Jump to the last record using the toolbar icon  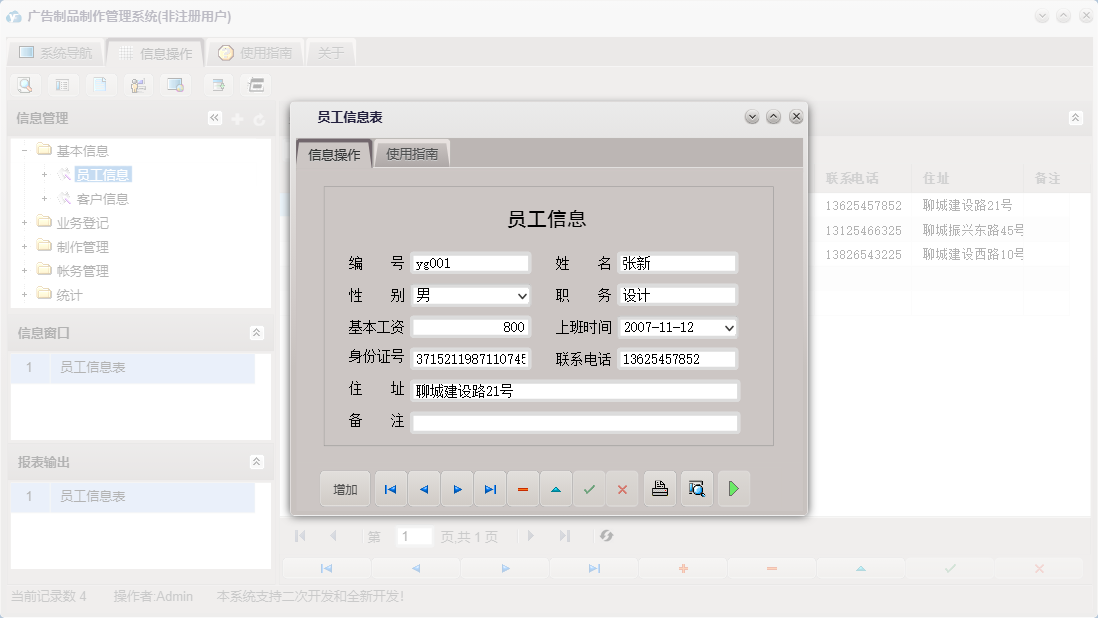pos(490,488)
